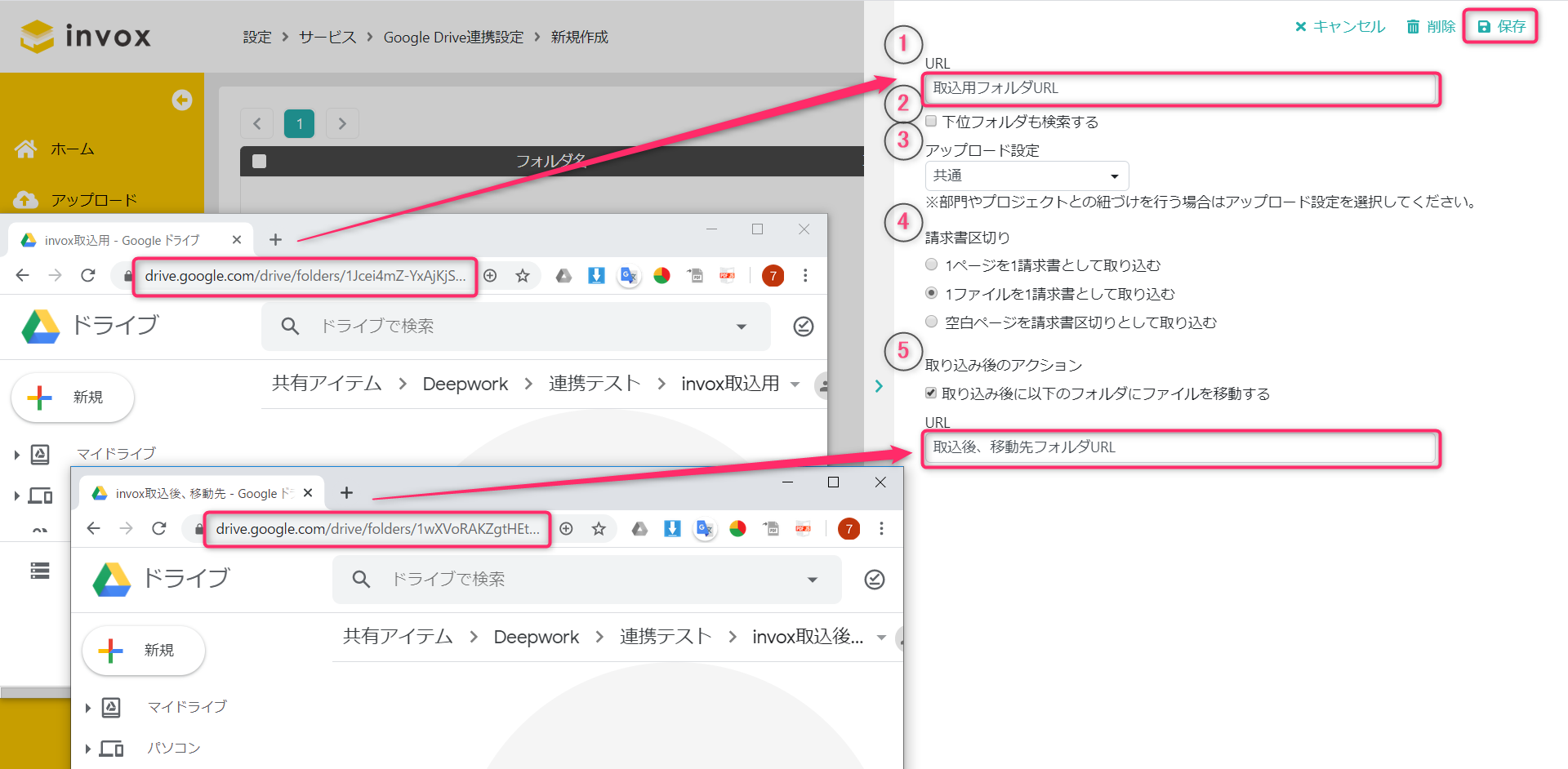The image size is (1568, 769).
Task: Click the colorful pie extension icon in the invox取込後 window
Action: point(737,529)
